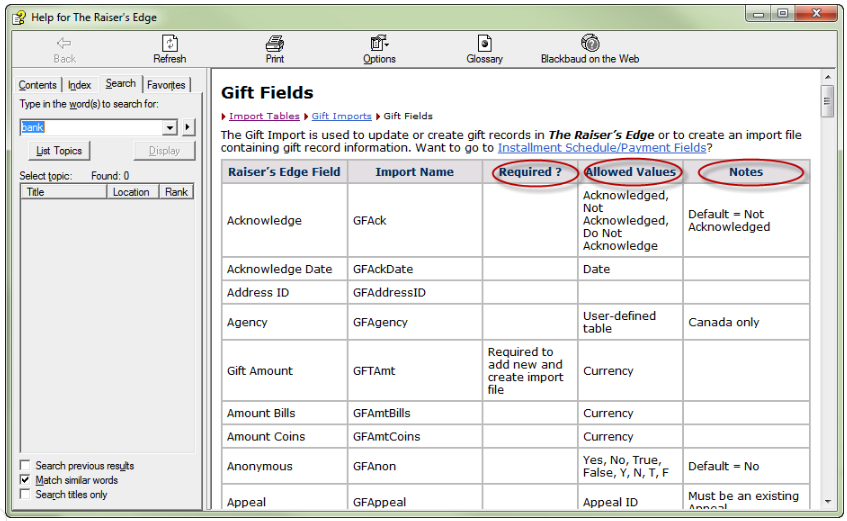Click the Back arrow toolbar icon
This screenshot has height=521, width=847.
tap(64, 43)
